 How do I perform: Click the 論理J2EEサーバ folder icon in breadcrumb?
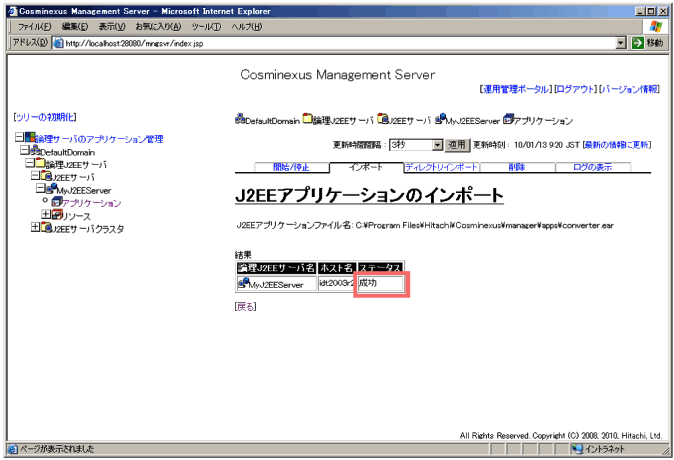(x=307, y=118)
